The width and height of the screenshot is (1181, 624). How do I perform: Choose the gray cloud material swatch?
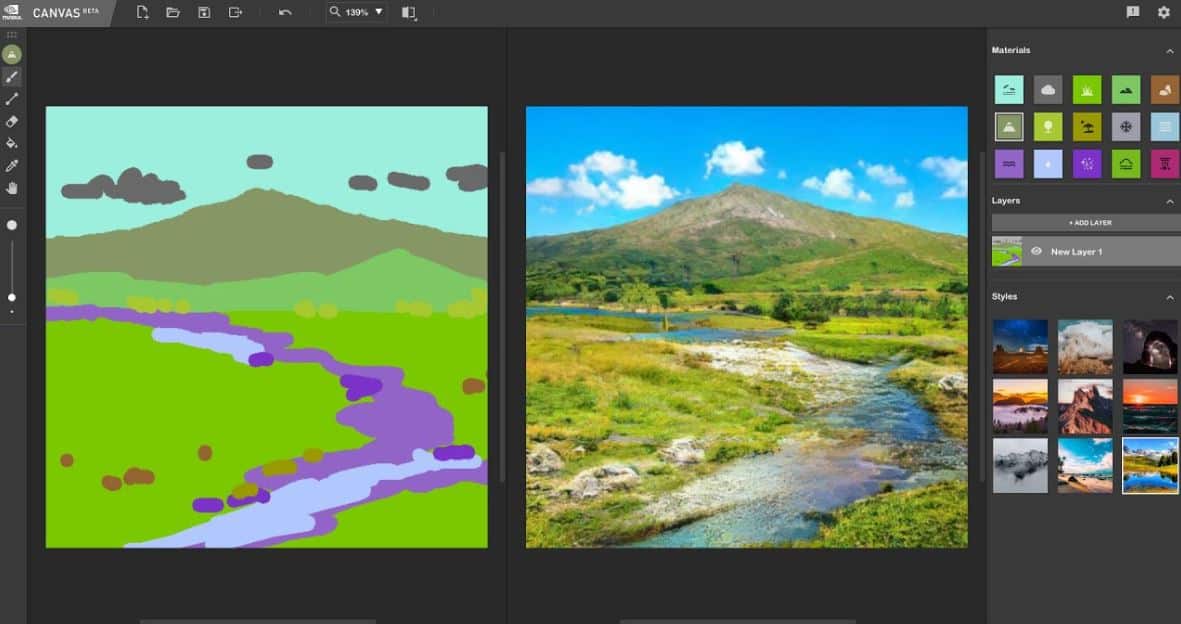(1047, 90)
